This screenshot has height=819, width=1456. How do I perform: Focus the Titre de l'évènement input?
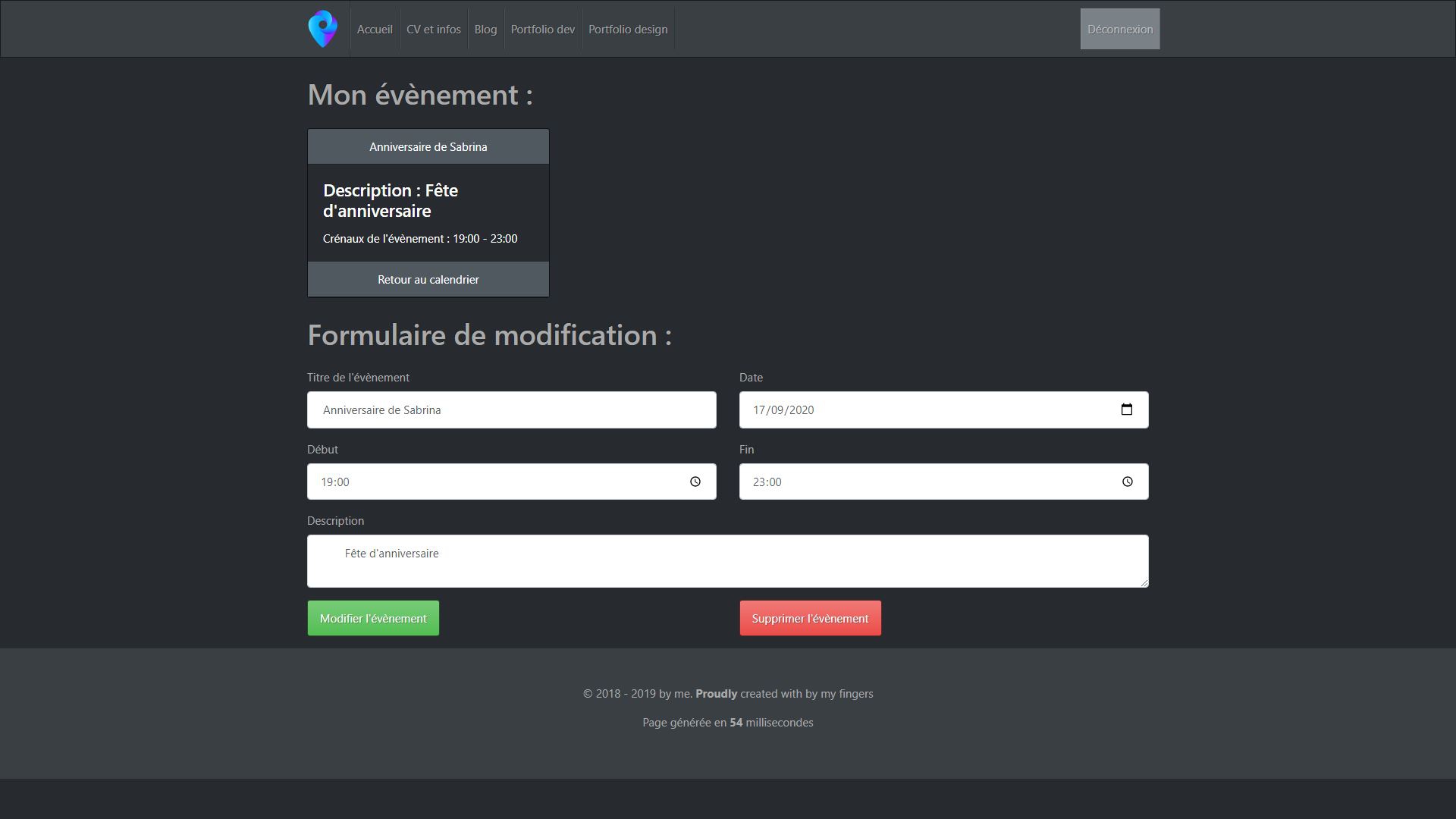coord(512,410)
